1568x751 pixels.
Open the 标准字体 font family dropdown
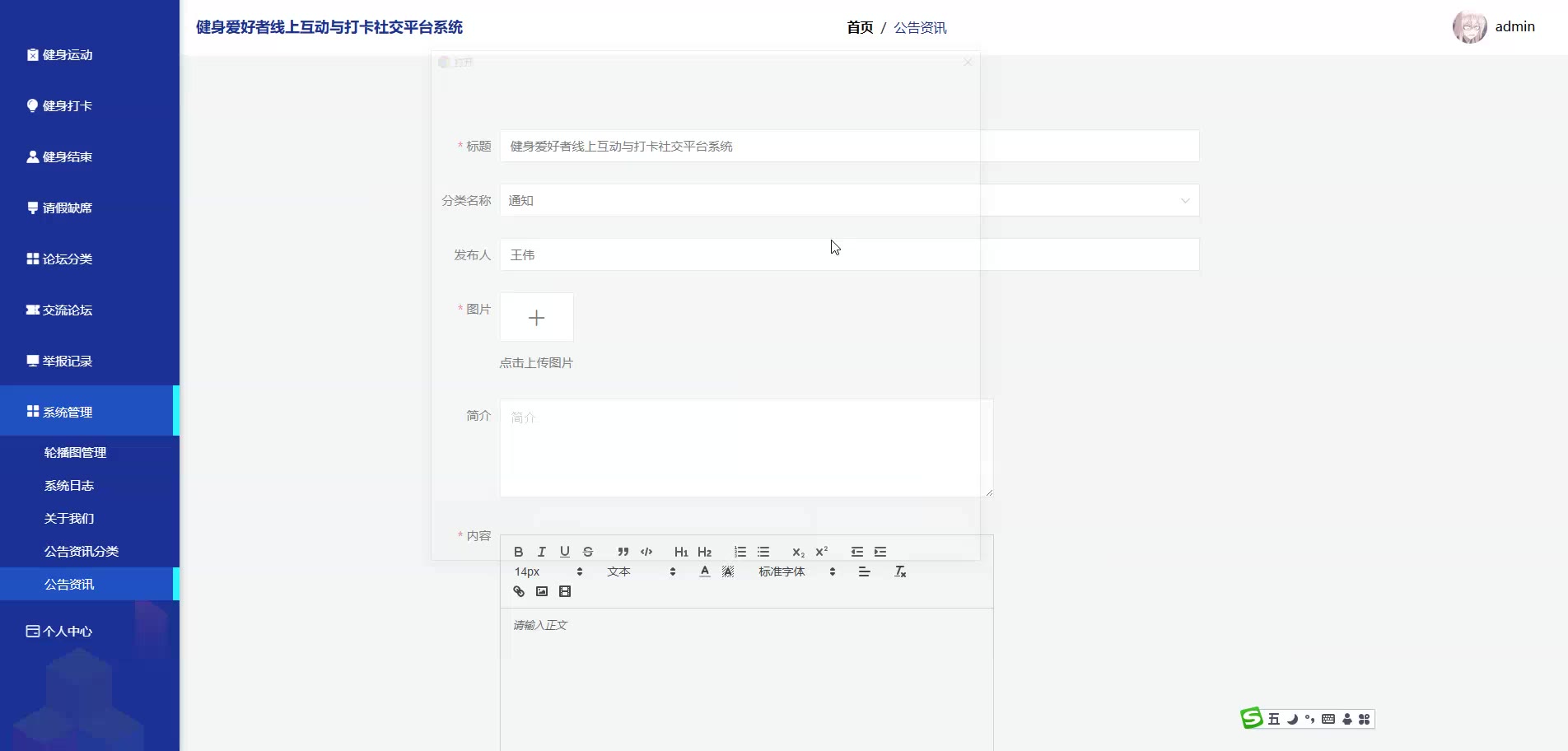click(x=796, y=571)
